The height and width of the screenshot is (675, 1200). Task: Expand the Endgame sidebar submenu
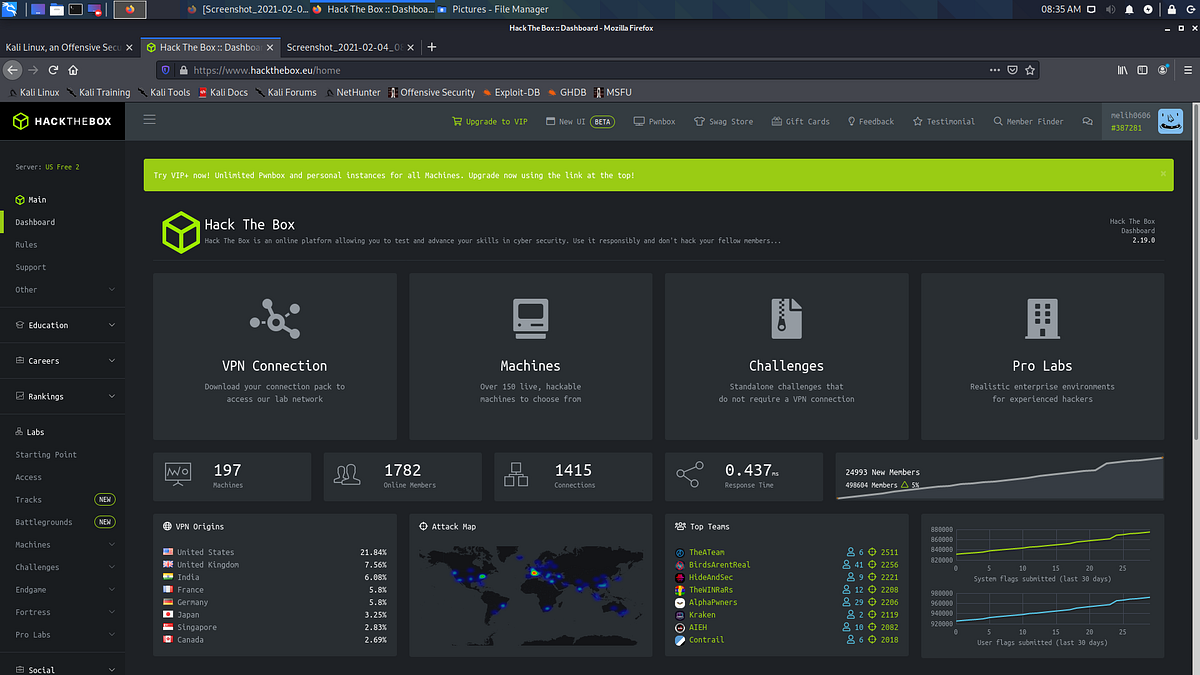point(64,590)
